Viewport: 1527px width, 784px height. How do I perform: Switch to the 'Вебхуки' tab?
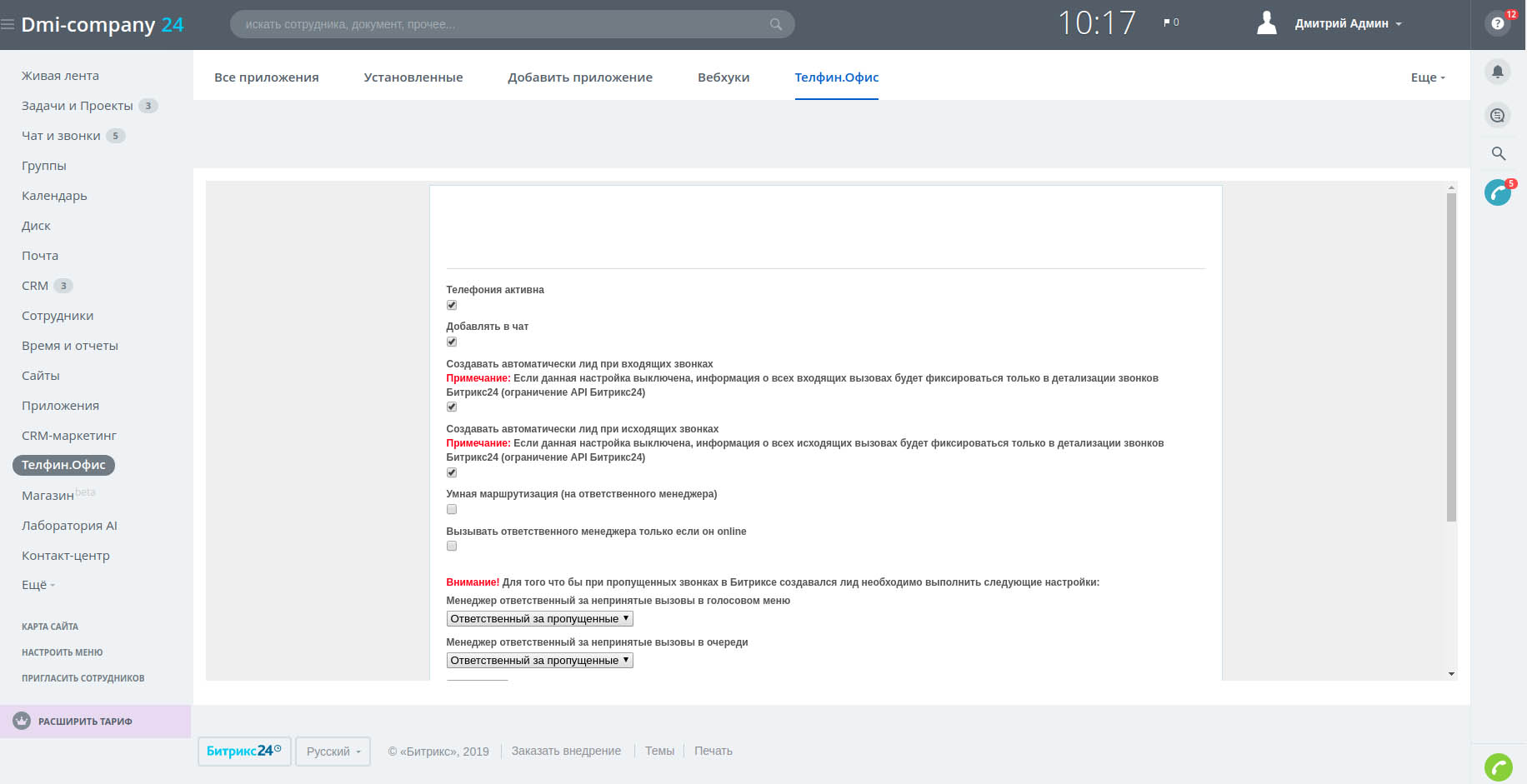coord(723,77)
